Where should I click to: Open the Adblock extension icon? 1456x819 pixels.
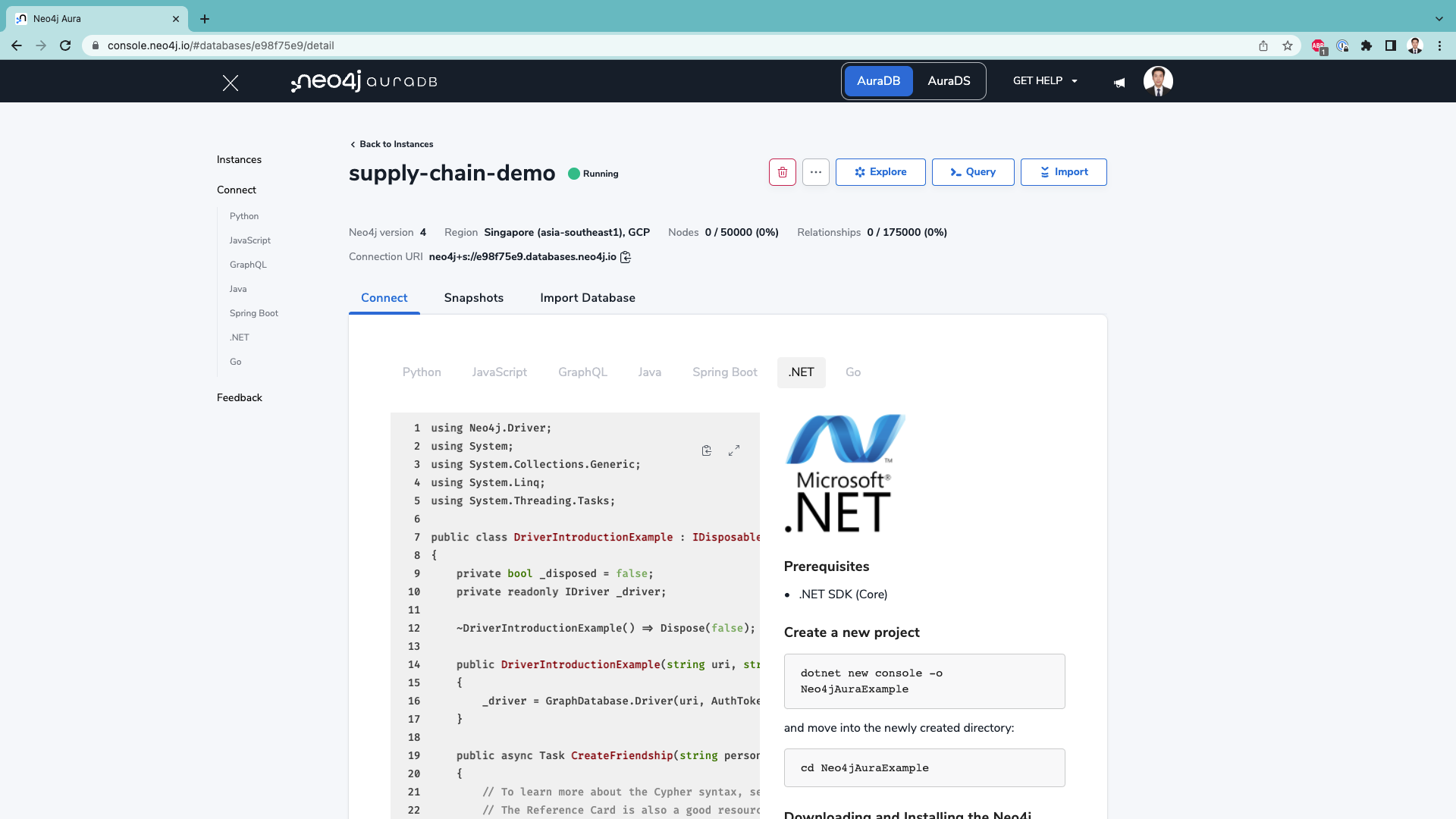coord(1319,46)
